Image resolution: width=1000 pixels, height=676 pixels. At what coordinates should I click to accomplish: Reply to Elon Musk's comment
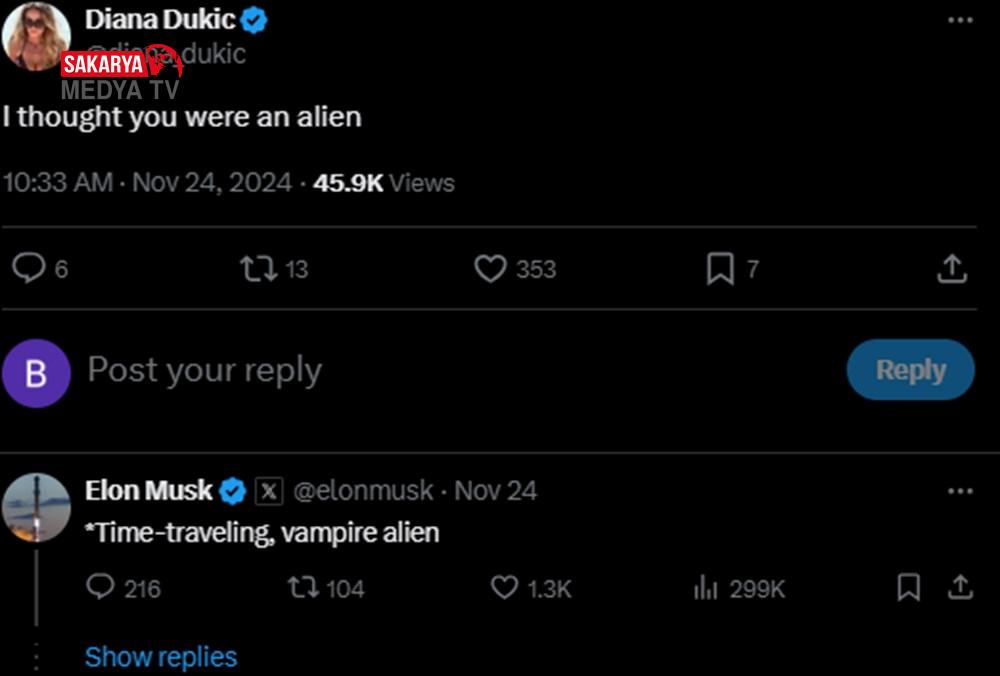101,588
